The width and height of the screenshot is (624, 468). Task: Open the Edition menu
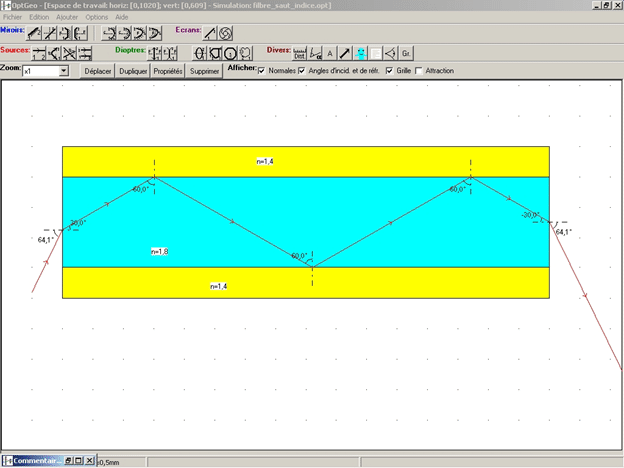[39, 17]
